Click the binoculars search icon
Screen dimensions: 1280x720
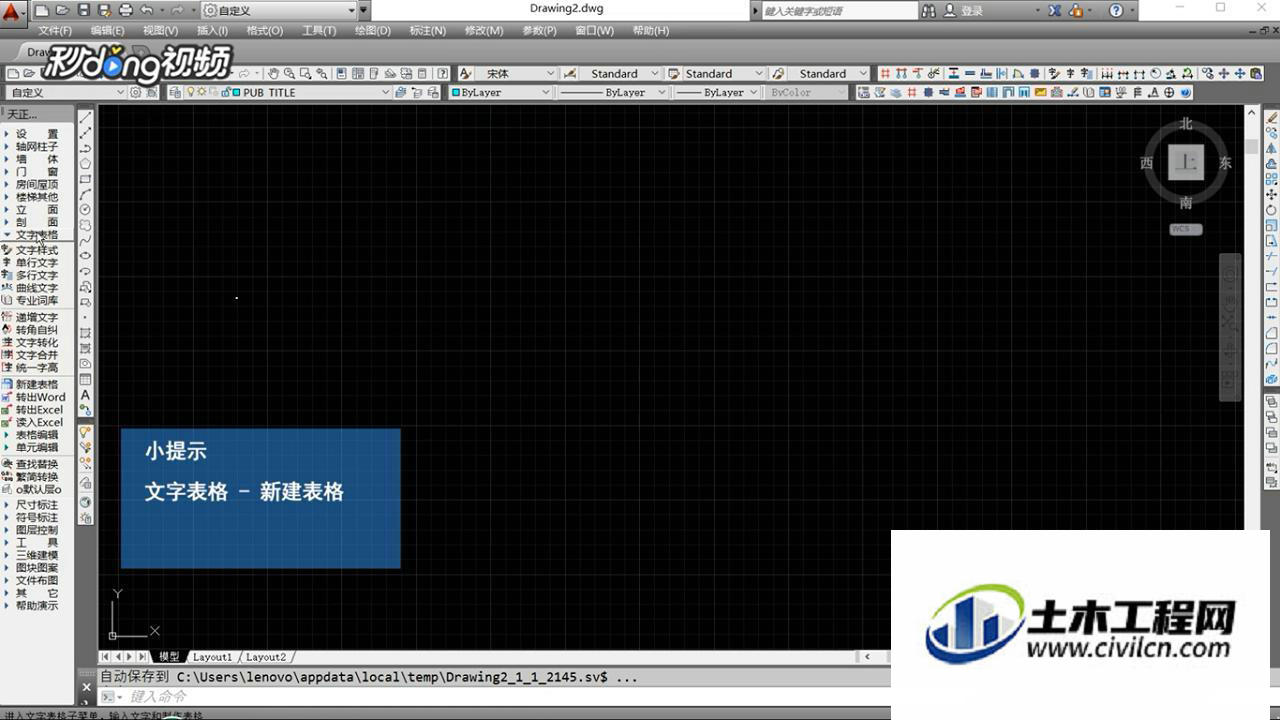point(929,10)
